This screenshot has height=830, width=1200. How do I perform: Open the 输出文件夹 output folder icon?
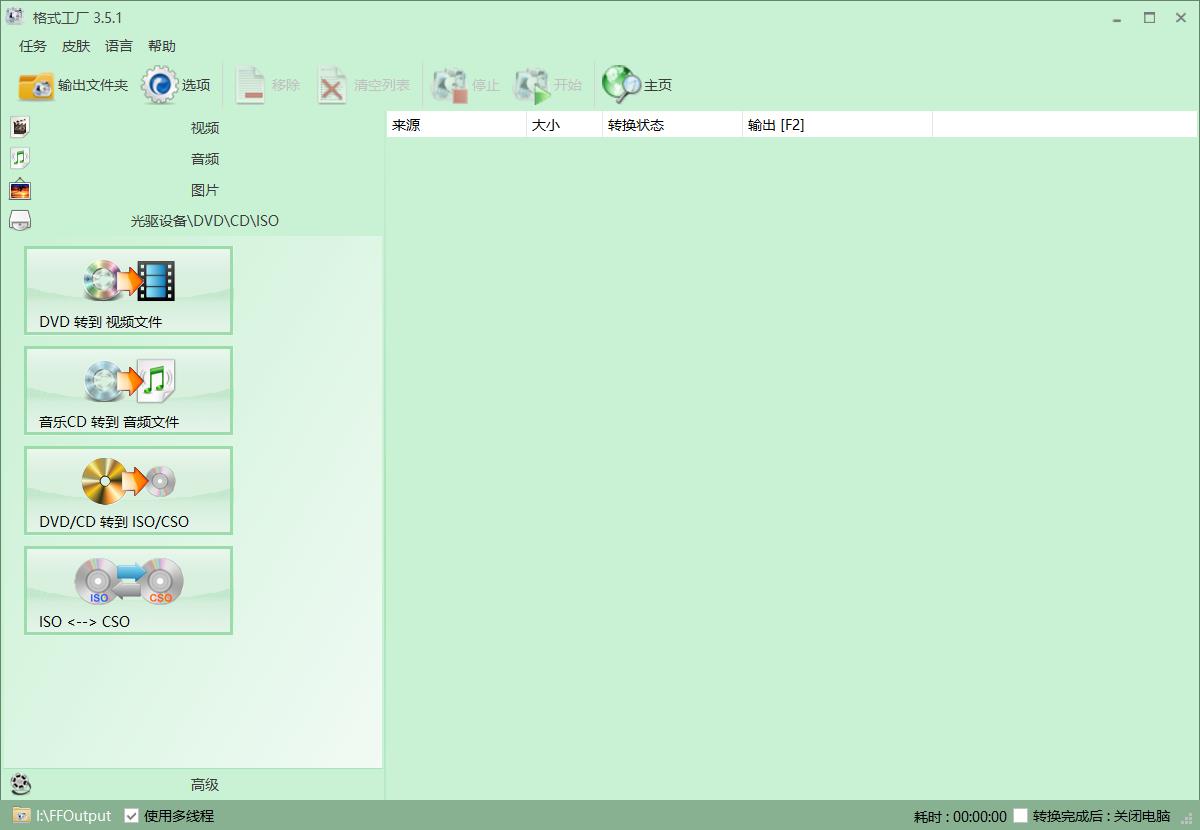click(x=37, y=86)
